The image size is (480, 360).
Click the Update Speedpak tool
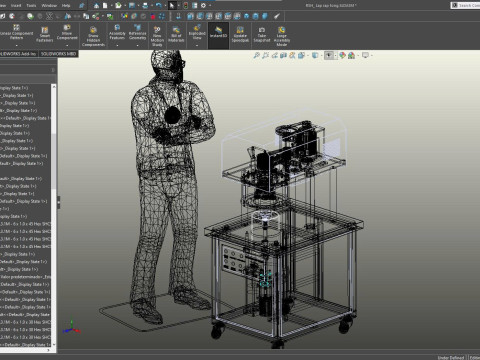click(240, 35)
